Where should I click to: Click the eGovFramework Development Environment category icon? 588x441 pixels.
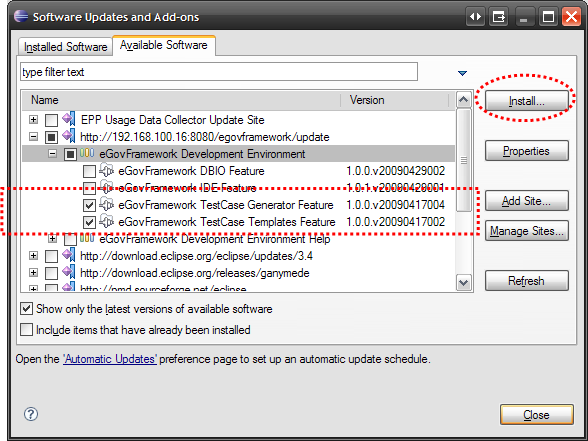(x=87, y=153)
